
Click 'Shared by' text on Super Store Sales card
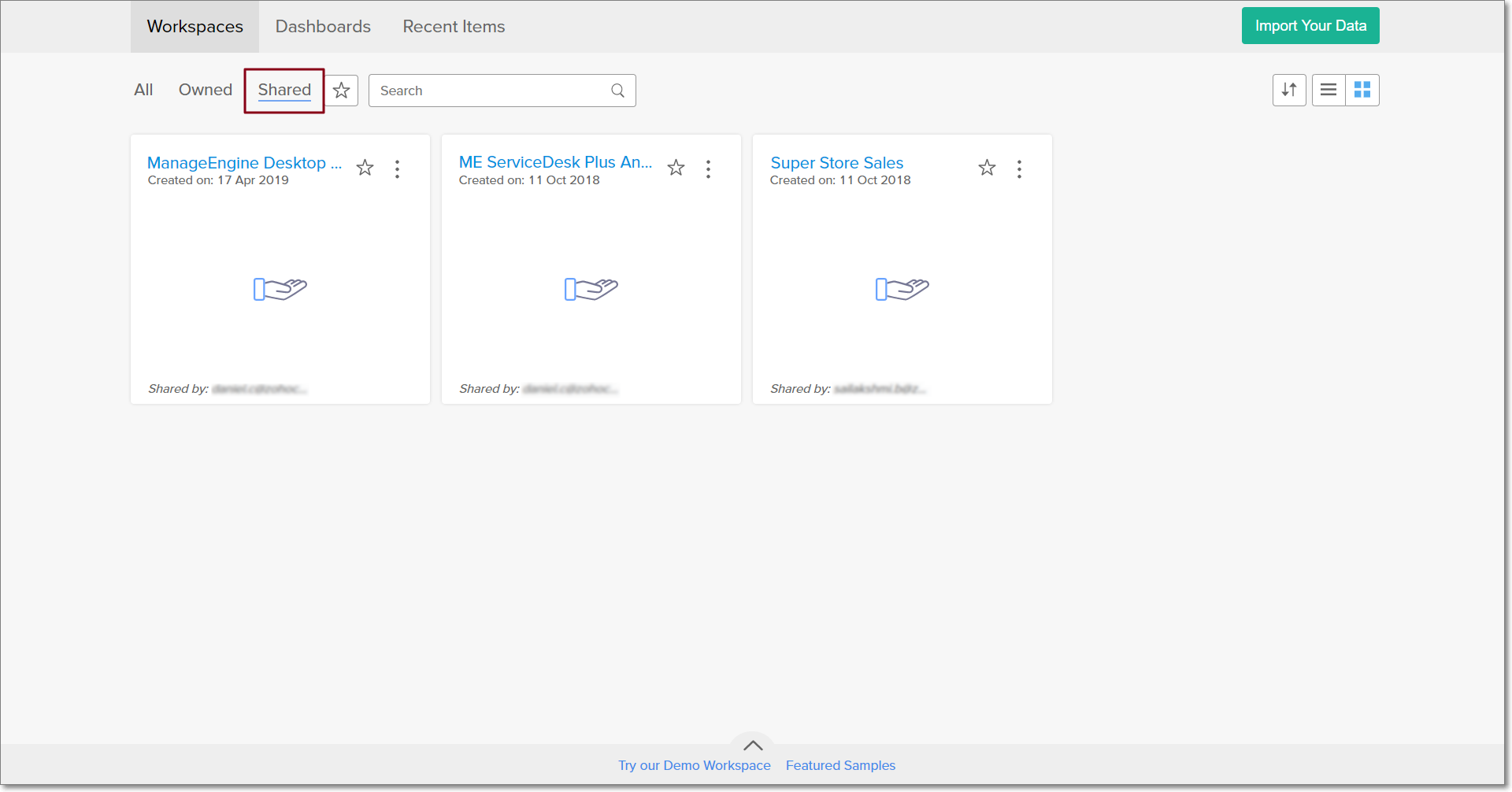click(x=800, y=389)
